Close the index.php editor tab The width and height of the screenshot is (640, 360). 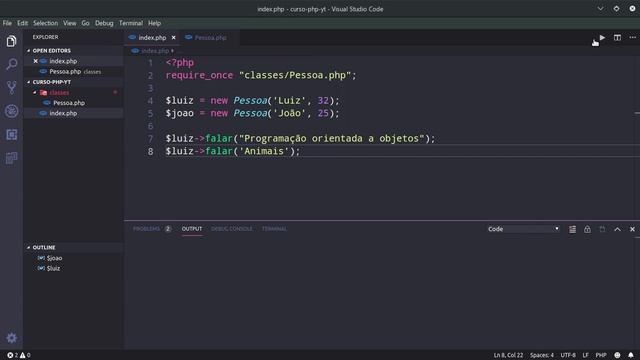click(173, 38)
